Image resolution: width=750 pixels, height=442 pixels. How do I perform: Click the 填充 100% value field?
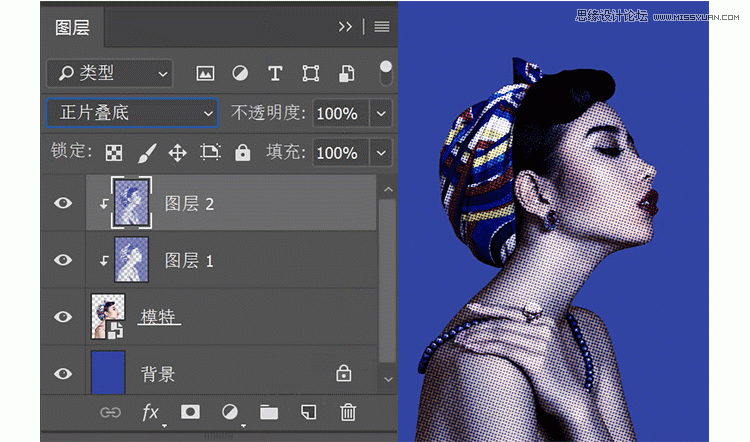pyautogui.click(x=341, y=153)
